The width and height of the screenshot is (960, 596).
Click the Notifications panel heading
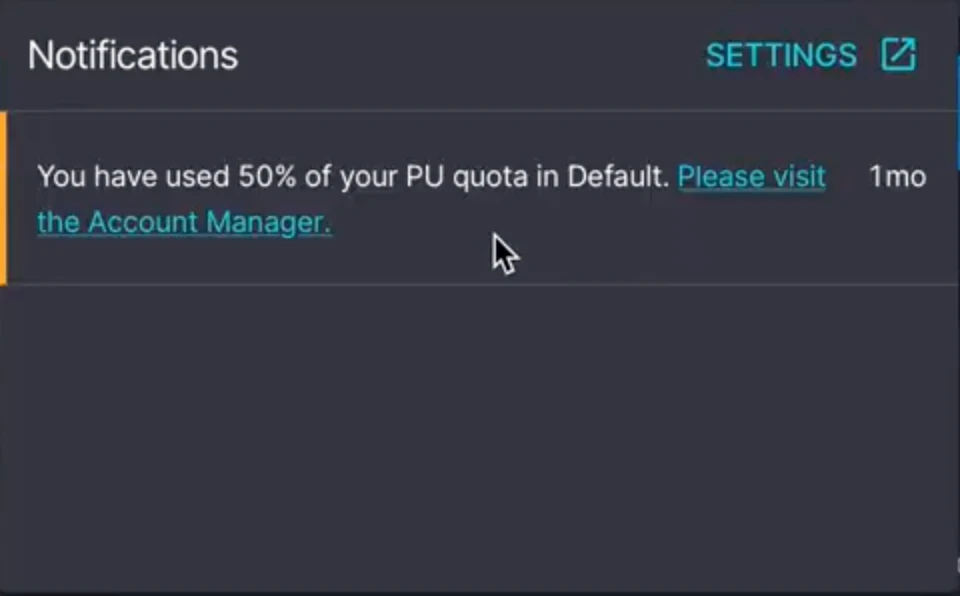click(x=133, y=55)
